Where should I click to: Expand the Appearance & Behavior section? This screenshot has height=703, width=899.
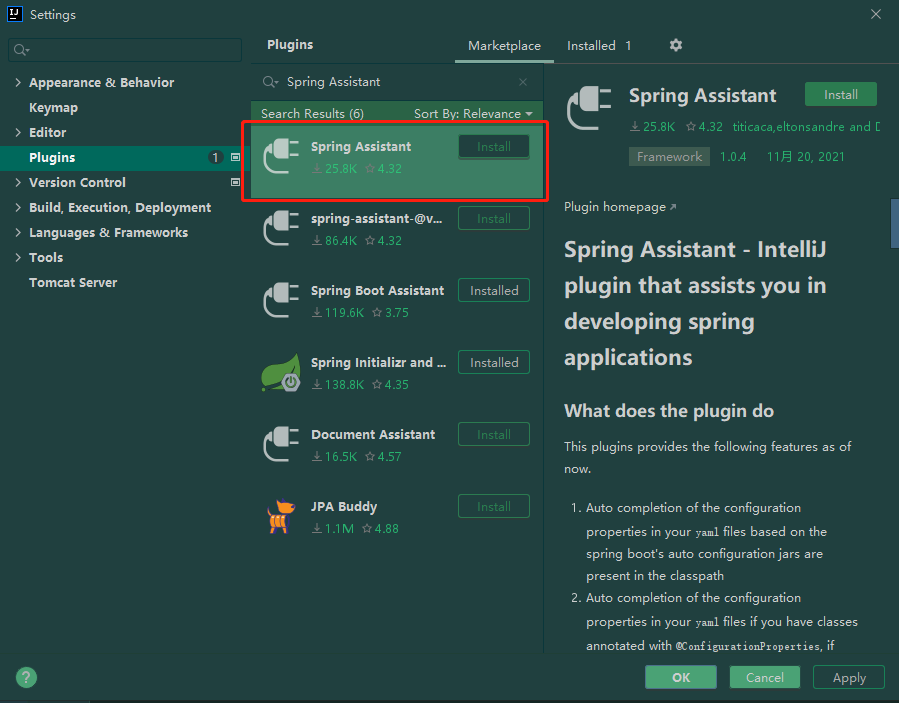(x=18, y=82)
